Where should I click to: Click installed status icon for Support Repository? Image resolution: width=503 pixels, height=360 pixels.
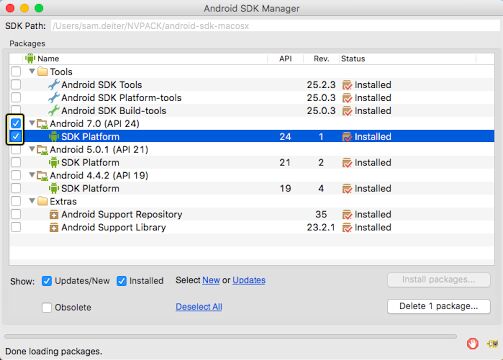[x=347, y=215]
